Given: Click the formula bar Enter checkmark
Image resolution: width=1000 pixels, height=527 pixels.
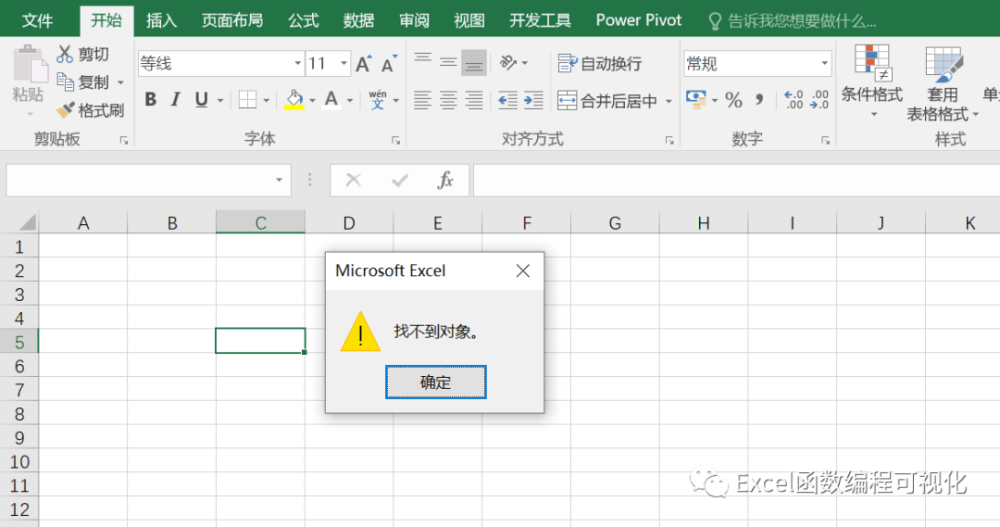Looking at the screenshot, I should pos(400,181).
